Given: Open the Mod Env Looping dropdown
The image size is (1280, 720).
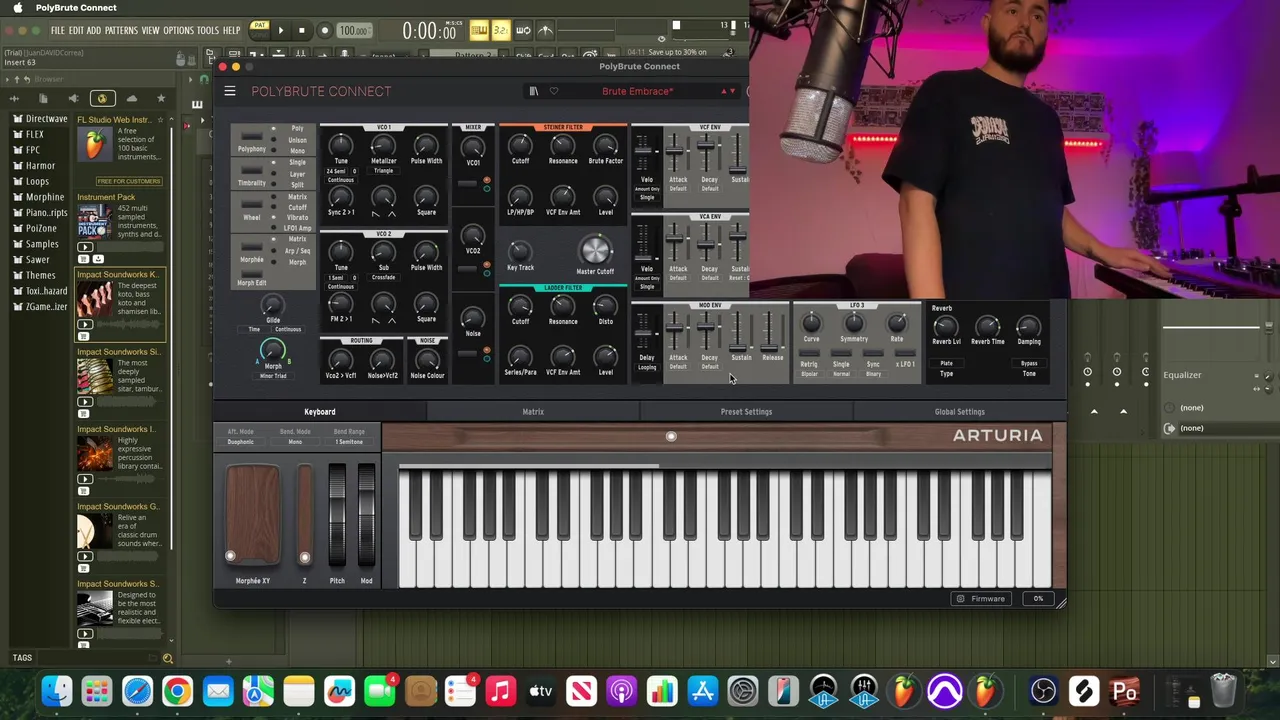Looking at the screenshot, I should tap(647, 367).
